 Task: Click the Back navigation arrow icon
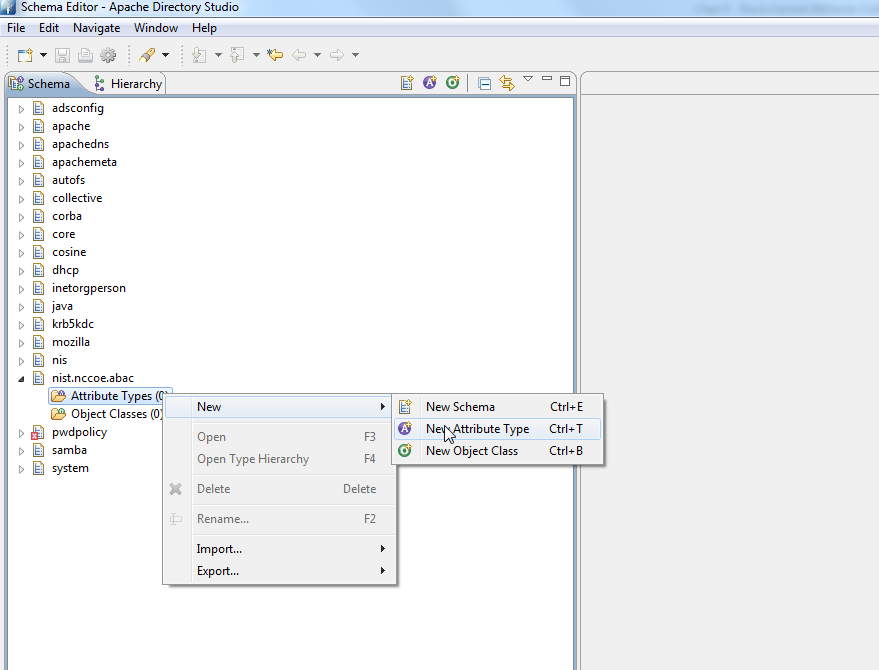point(299,55)
